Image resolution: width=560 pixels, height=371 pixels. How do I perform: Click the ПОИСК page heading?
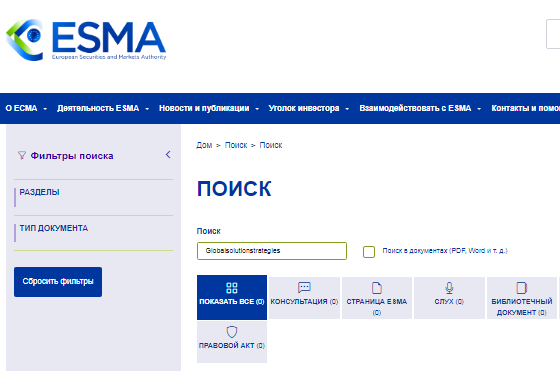234,189
